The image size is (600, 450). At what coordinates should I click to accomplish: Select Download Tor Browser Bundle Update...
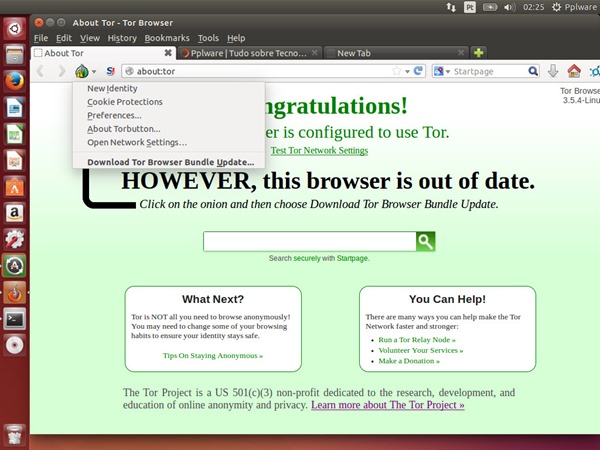click(169, 162)
